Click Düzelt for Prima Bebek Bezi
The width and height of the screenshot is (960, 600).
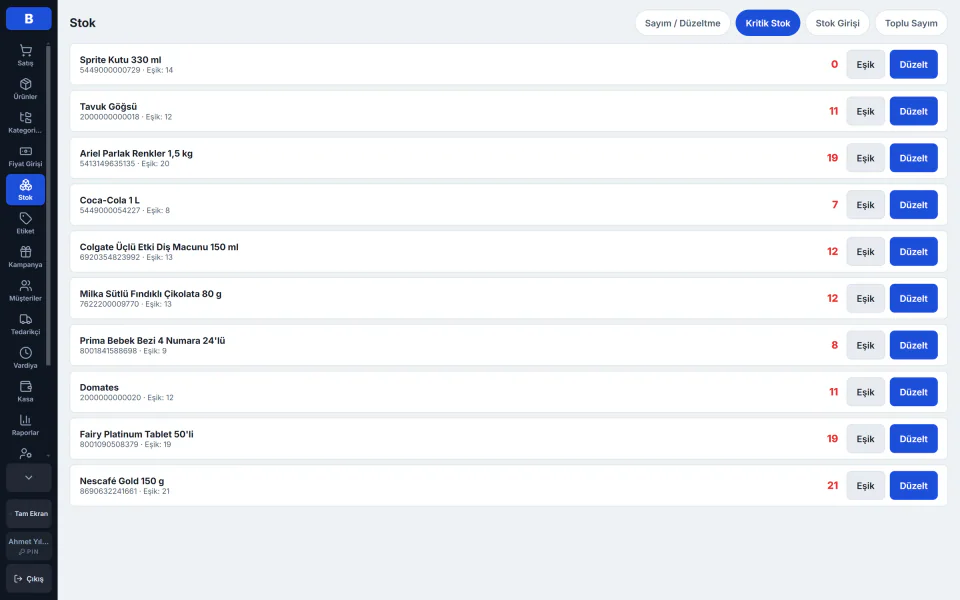click(x=913, y=345)
